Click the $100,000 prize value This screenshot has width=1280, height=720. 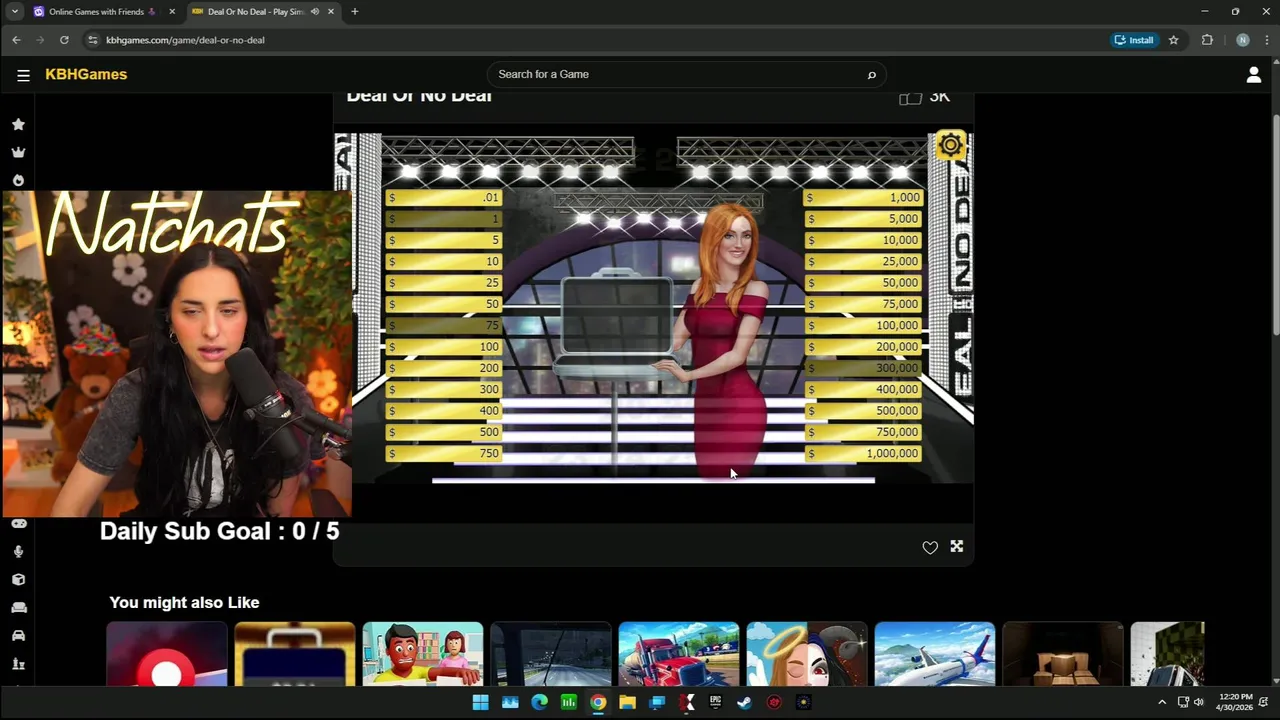coord(863,325)
